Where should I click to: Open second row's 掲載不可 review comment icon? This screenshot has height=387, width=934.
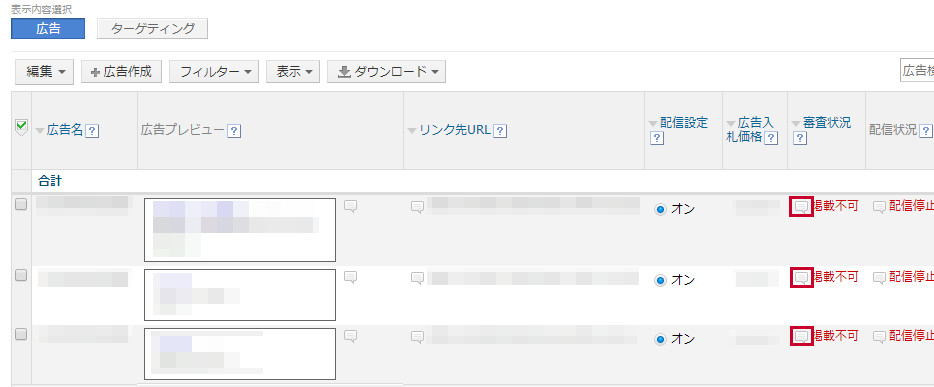tap(802, 277)
